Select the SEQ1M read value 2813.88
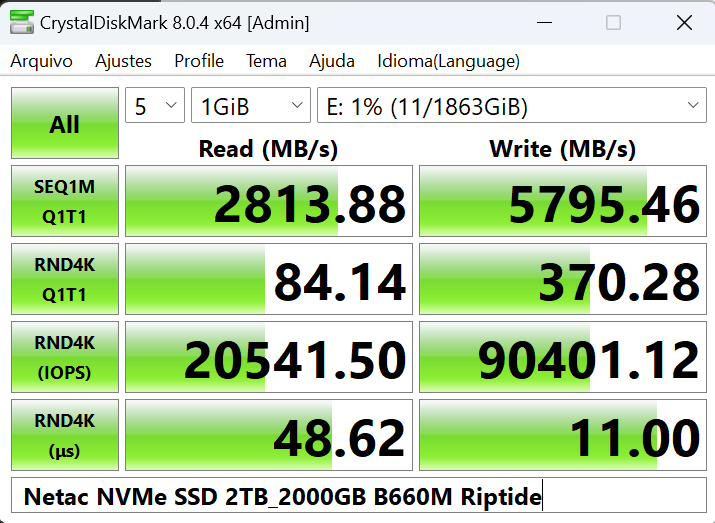 [269, 201]
